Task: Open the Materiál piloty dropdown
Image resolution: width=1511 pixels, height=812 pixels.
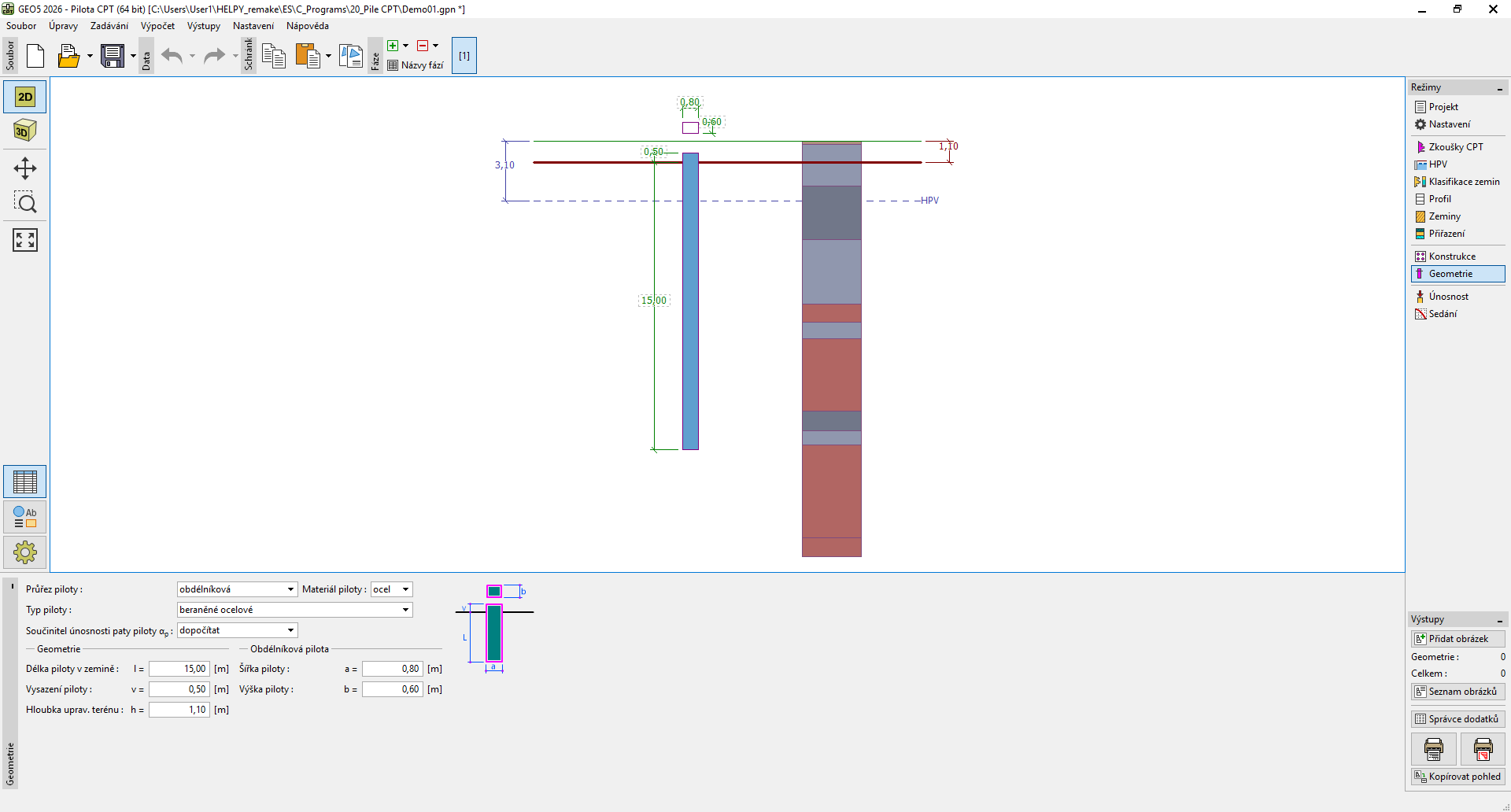Action: coord(391,589)
